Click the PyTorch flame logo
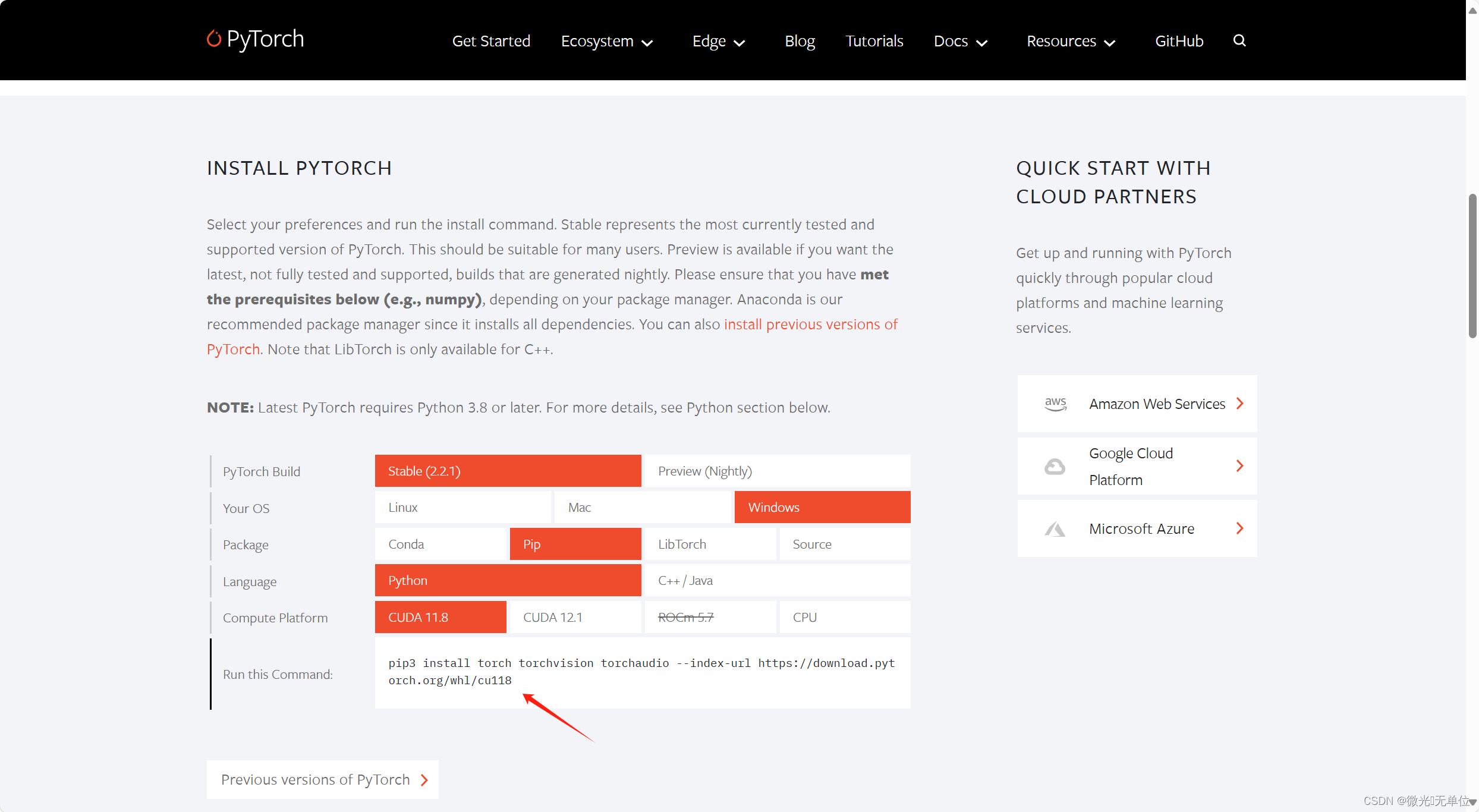The image size is (1479, 812). [x=214, y=39]
